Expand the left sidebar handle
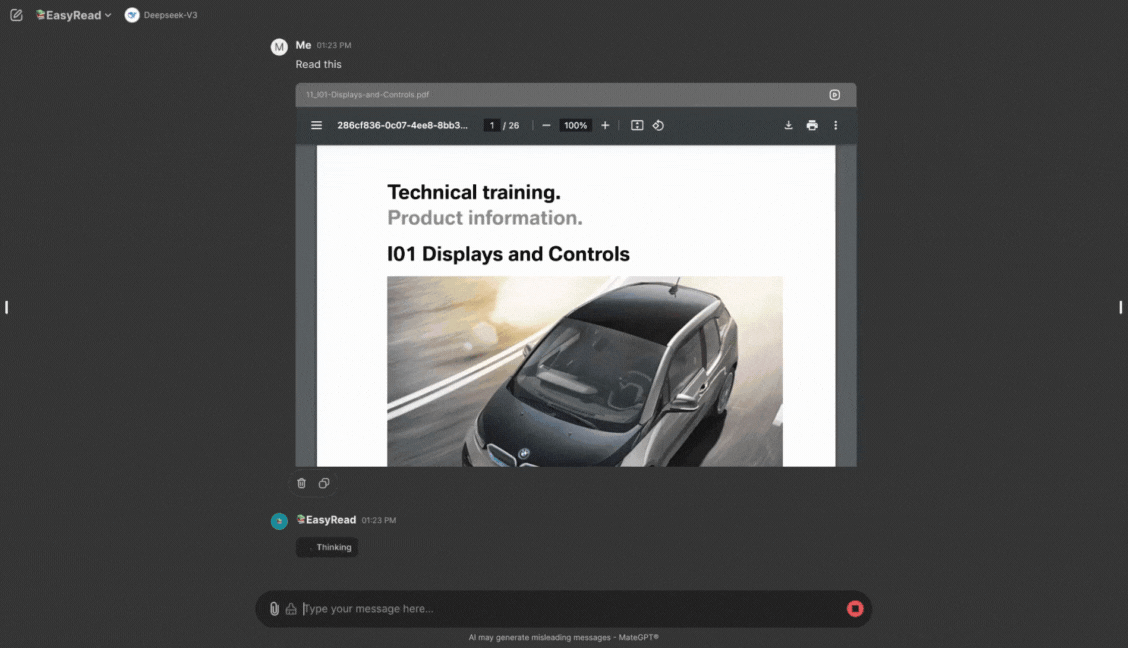The height and width of the screenshot is (648, 1128). click(x=6, y=307)
